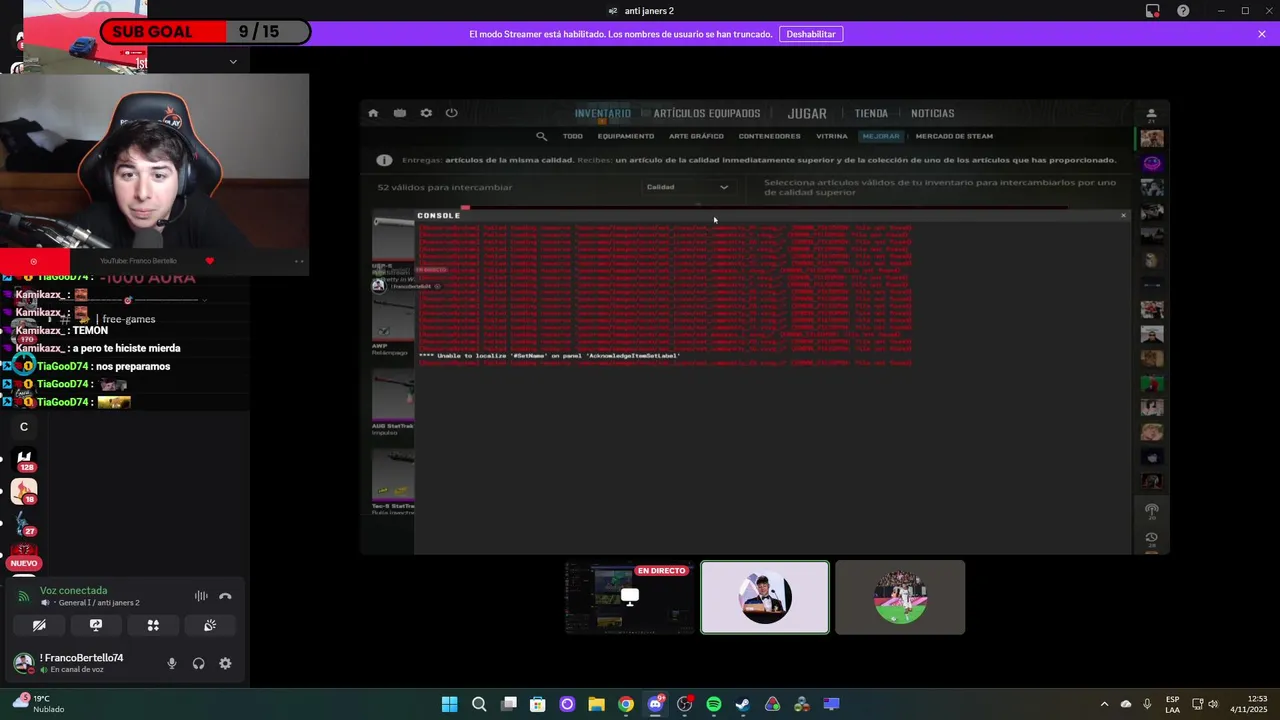Open Google Chrome from the taskbar
Image resolution: width=1280 pixels, height=720 pixels.
pyautogui.click(x=625, y=704)
